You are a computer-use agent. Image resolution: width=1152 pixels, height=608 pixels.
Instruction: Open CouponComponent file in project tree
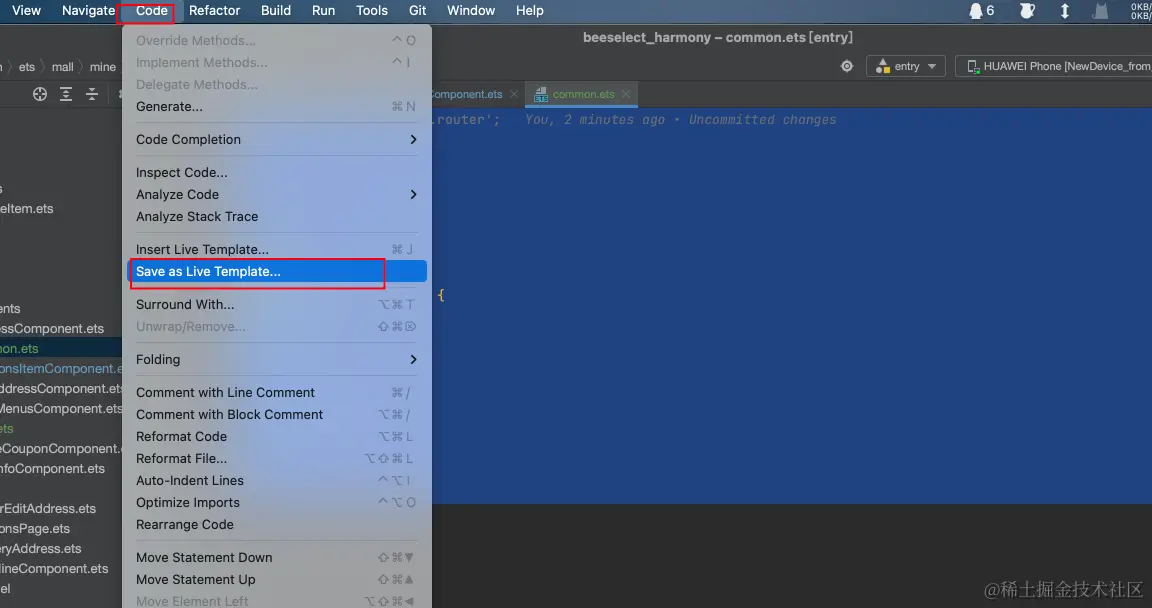pos(61,449)
